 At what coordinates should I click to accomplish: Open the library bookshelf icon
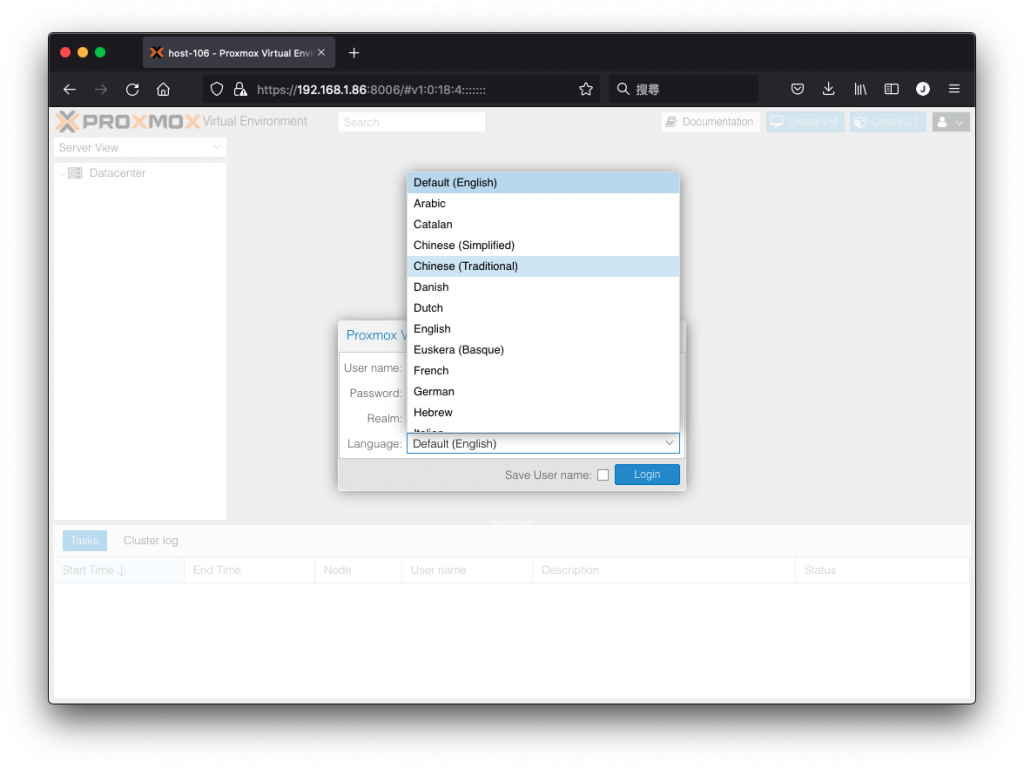[x=860, y=89]
